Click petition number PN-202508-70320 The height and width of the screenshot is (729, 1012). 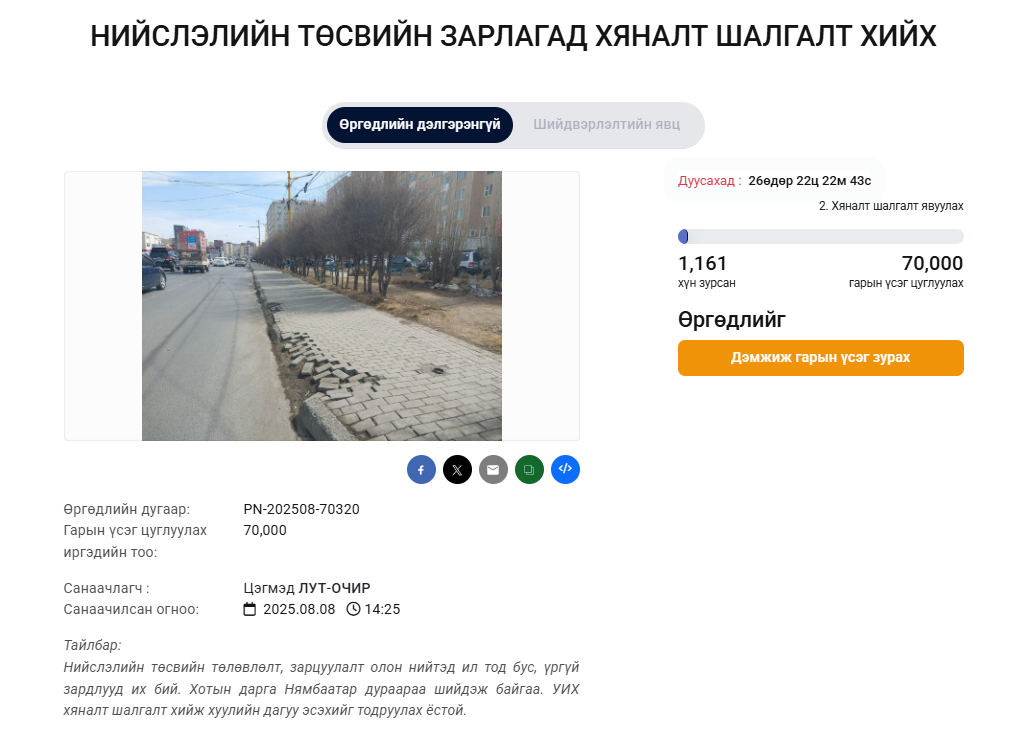[x=301, y=509]
